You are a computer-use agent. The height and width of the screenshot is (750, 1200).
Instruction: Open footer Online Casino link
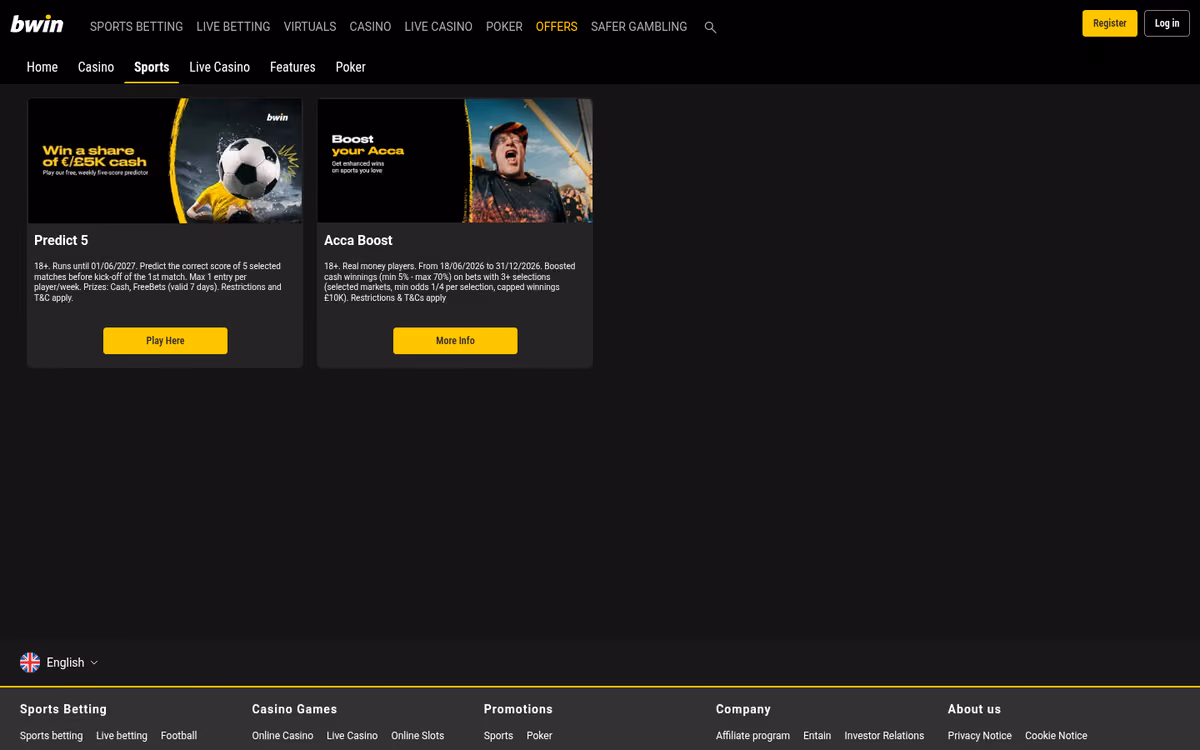[282, 736]
